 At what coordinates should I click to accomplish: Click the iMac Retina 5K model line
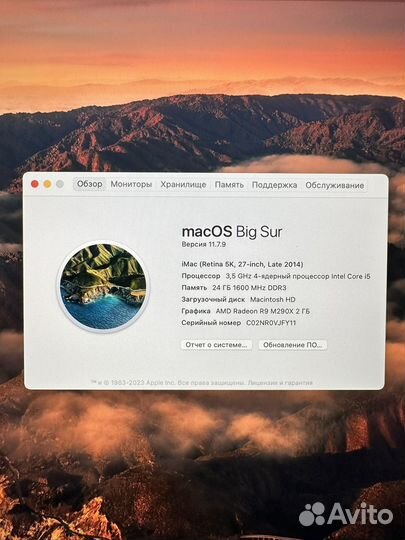pyautogui.click(x=242, y=264)
